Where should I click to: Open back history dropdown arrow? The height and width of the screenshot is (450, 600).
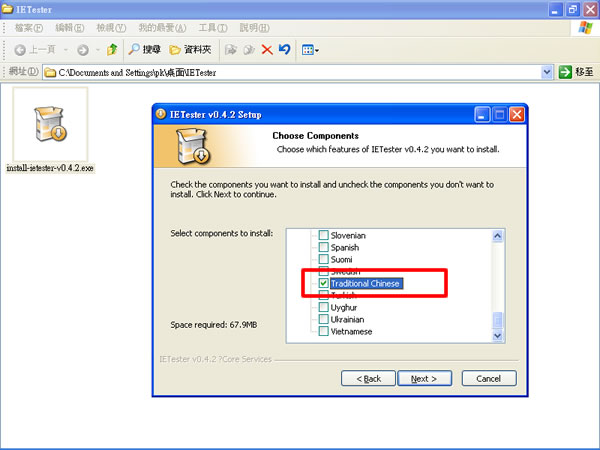tap(66, 50)
